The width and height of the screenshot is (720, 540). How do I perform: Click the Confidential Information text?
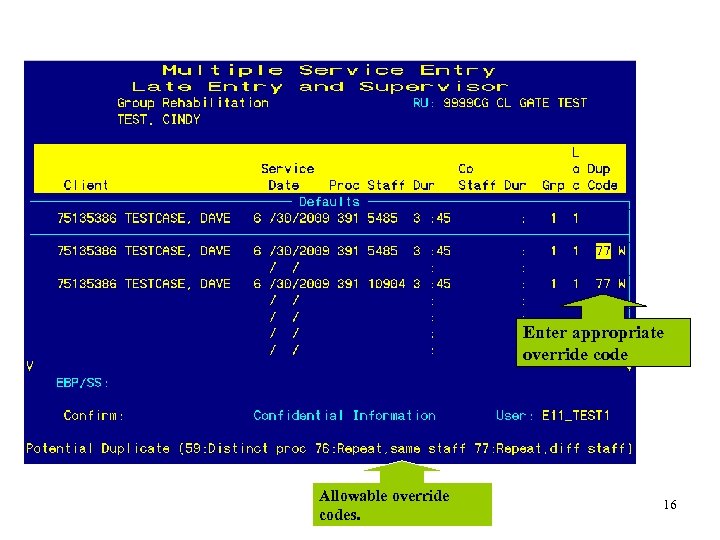[x=344, y=416]
